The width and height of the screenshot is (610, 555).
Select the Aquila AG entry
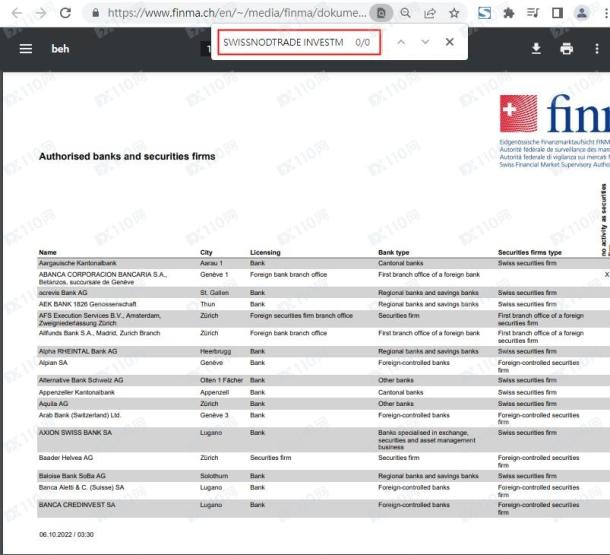coord(53,404)
